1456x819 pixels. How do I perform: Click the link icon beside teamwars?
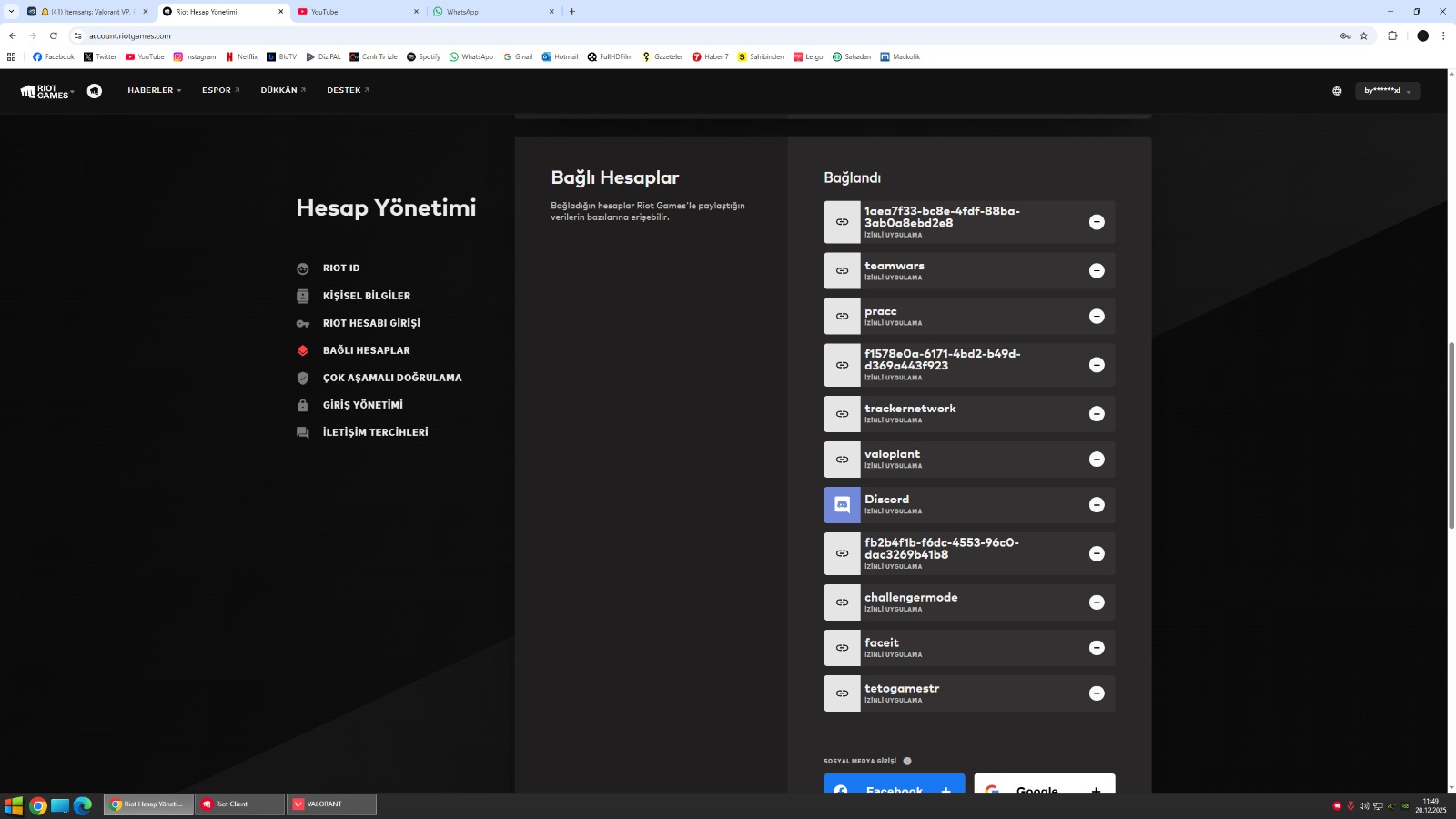[842, 270]
